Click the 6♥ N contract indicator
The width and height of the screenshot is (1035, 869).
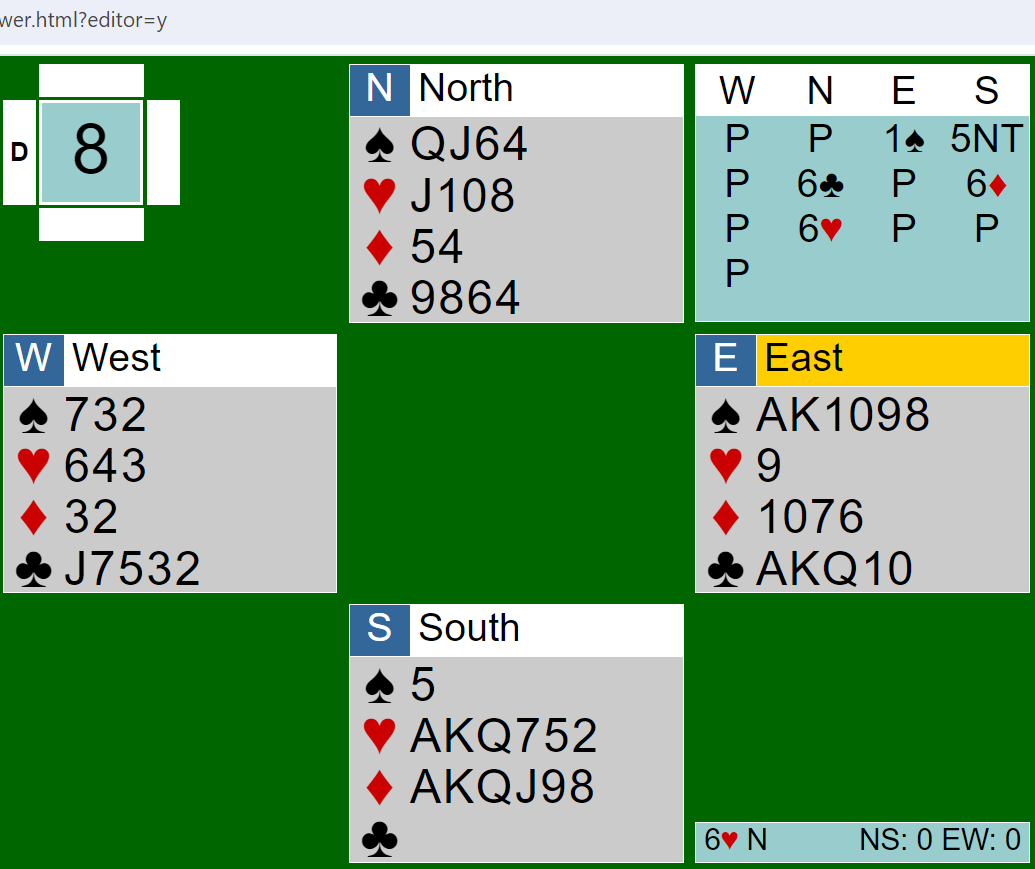[736, 841]
